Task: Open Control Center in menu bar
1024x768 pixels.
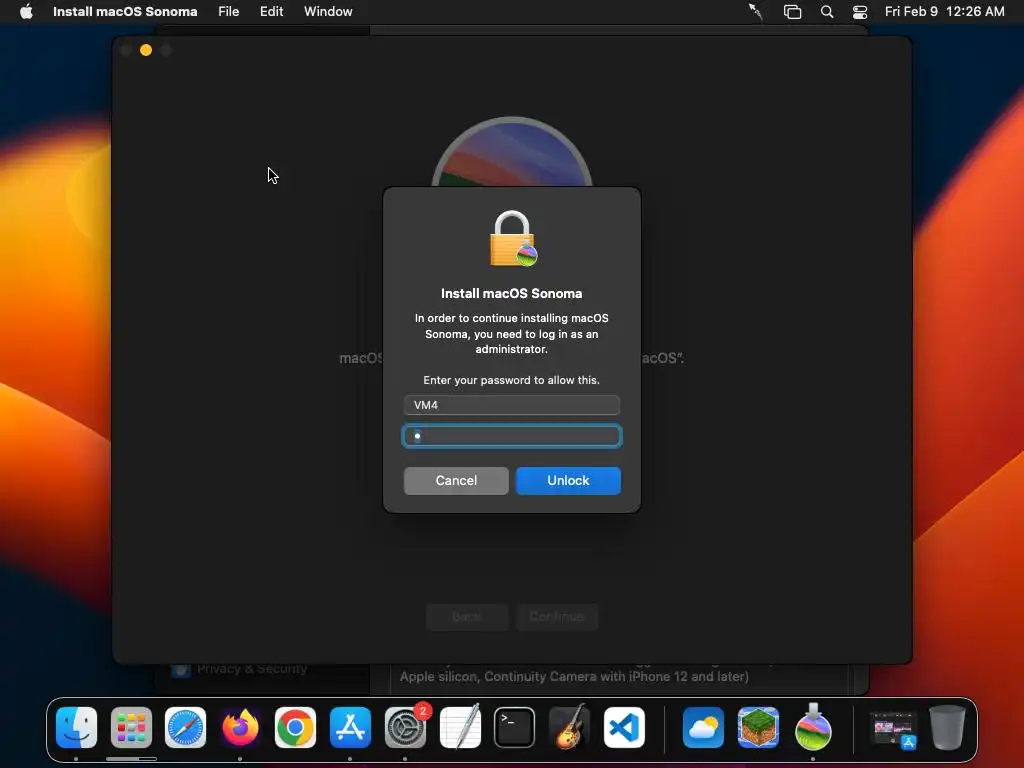Action: (x=860, y=12)
